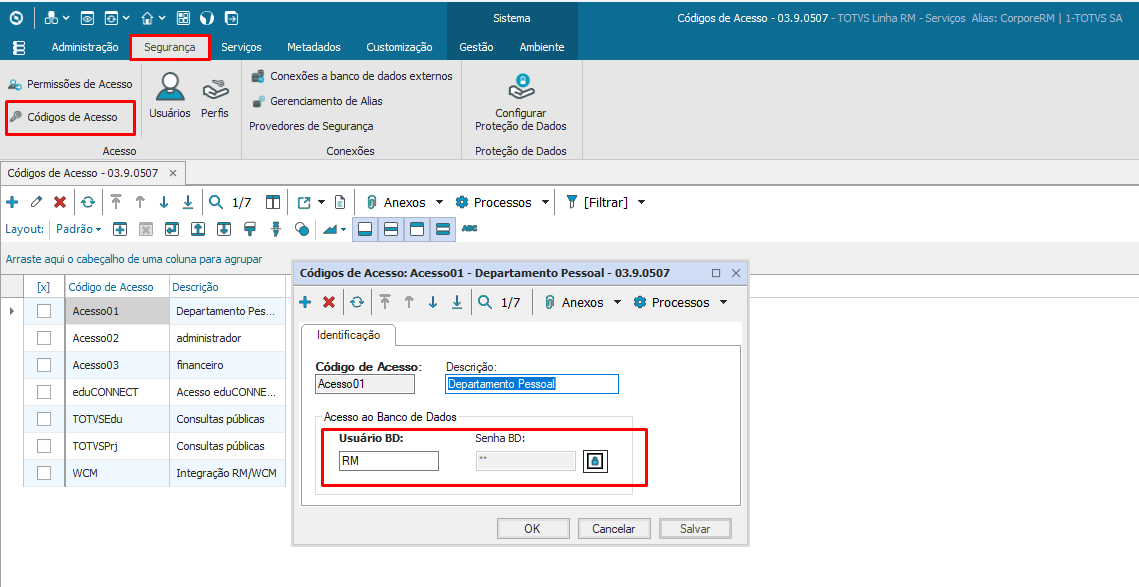Tick the checkbox for WCM row
The height and width of the screenshot is (587, 1139).
44,472
